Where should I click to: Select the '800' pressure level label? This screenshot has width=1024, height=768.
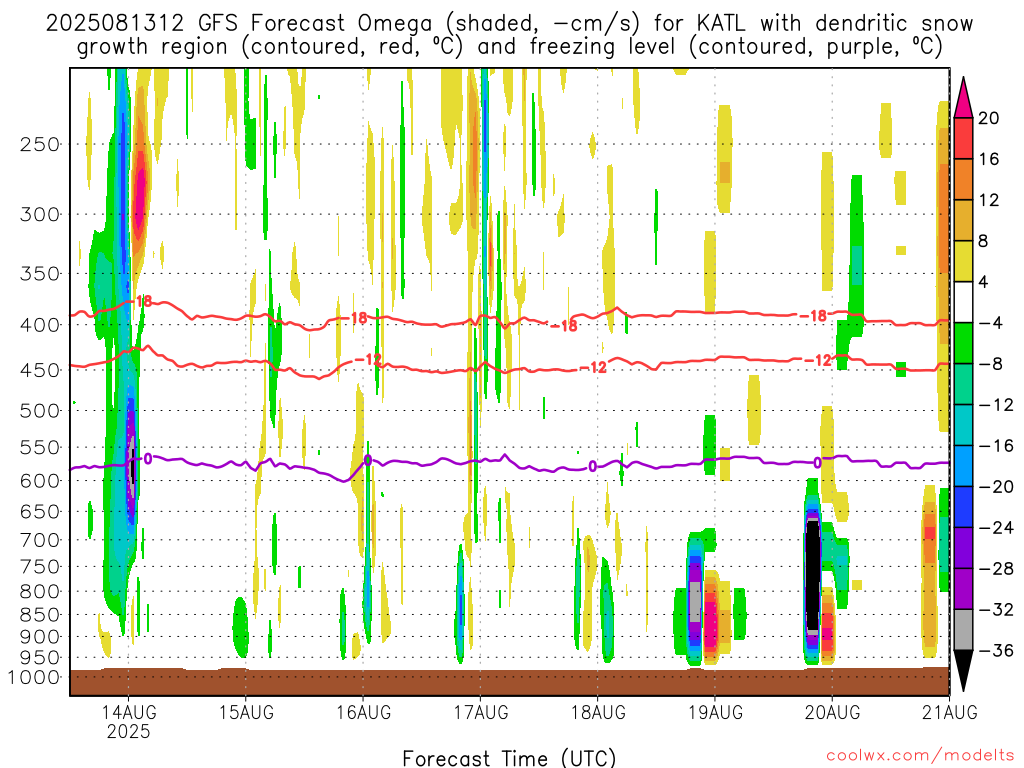click(x=40, y=592)
